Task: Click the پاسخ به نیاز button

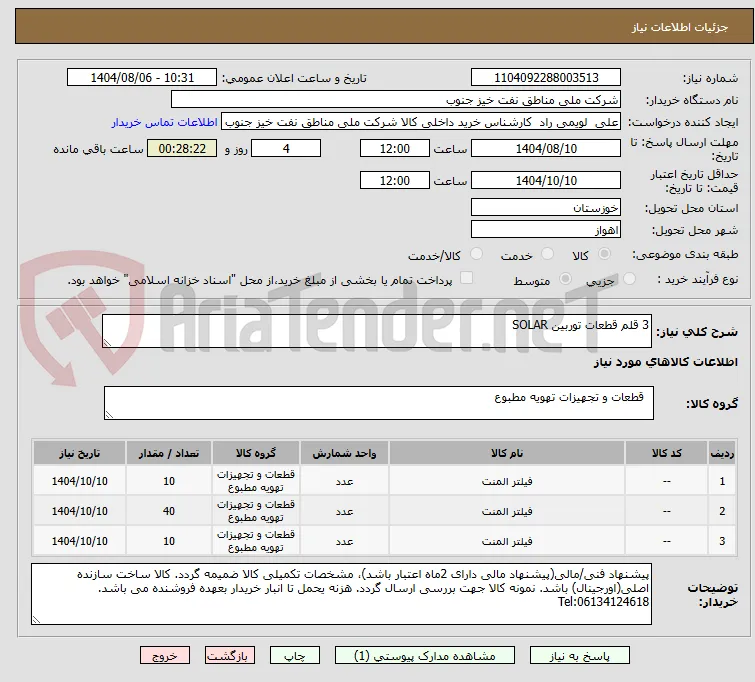Action: [x=580, y=656]
